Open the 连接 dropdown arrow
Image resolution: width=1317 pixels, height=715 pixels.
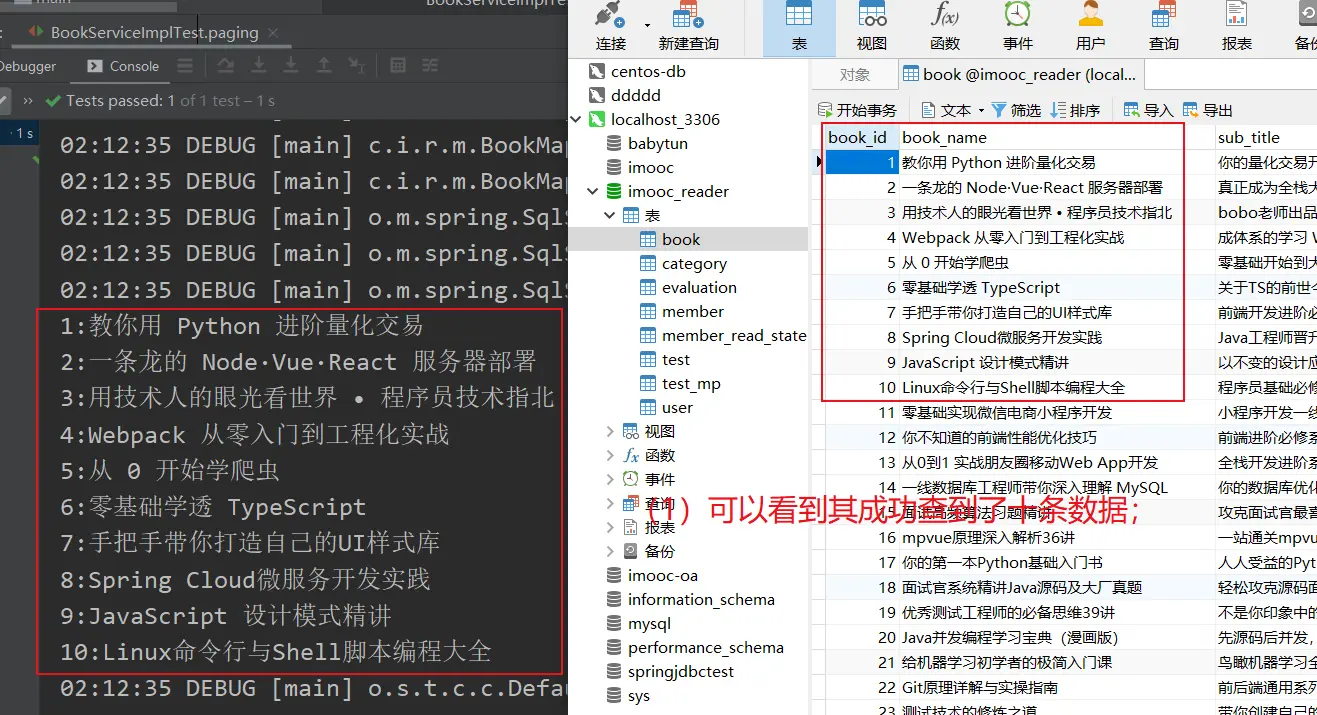[647, 24]
